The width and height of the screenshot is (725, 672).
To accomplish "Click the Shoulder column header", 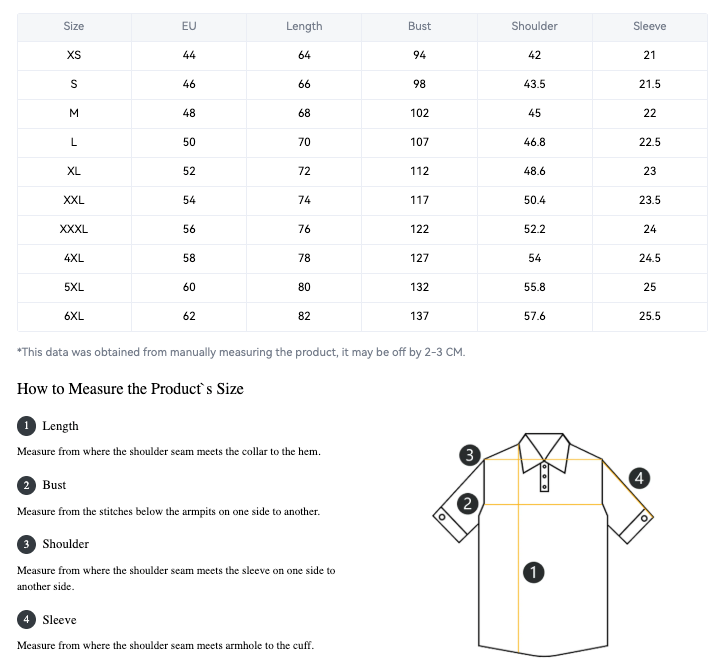I will 535,26.
